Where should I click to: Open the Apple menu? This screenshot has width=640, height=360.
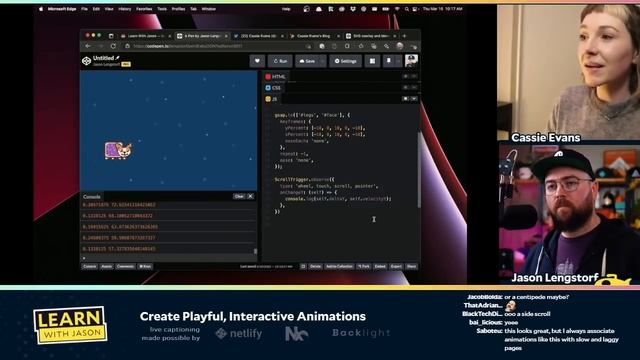click(41, 9)
